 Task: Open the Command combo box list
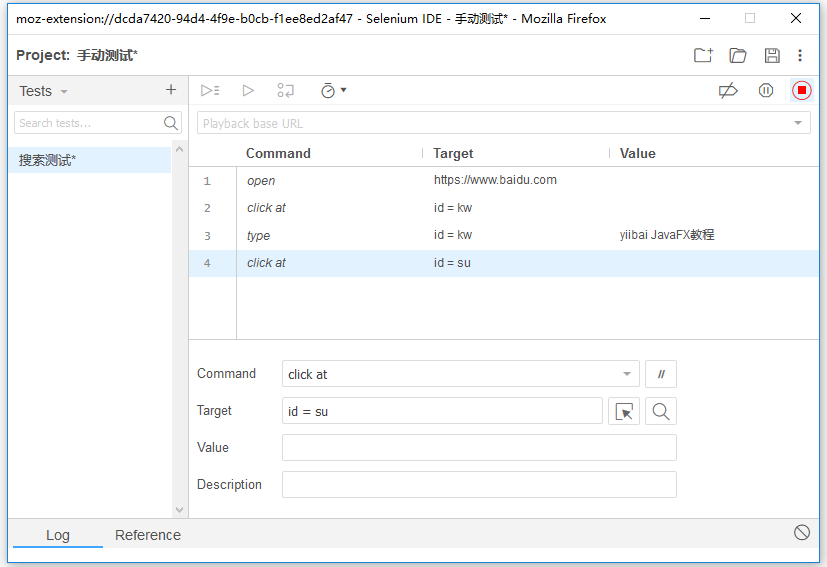(627, 374)
